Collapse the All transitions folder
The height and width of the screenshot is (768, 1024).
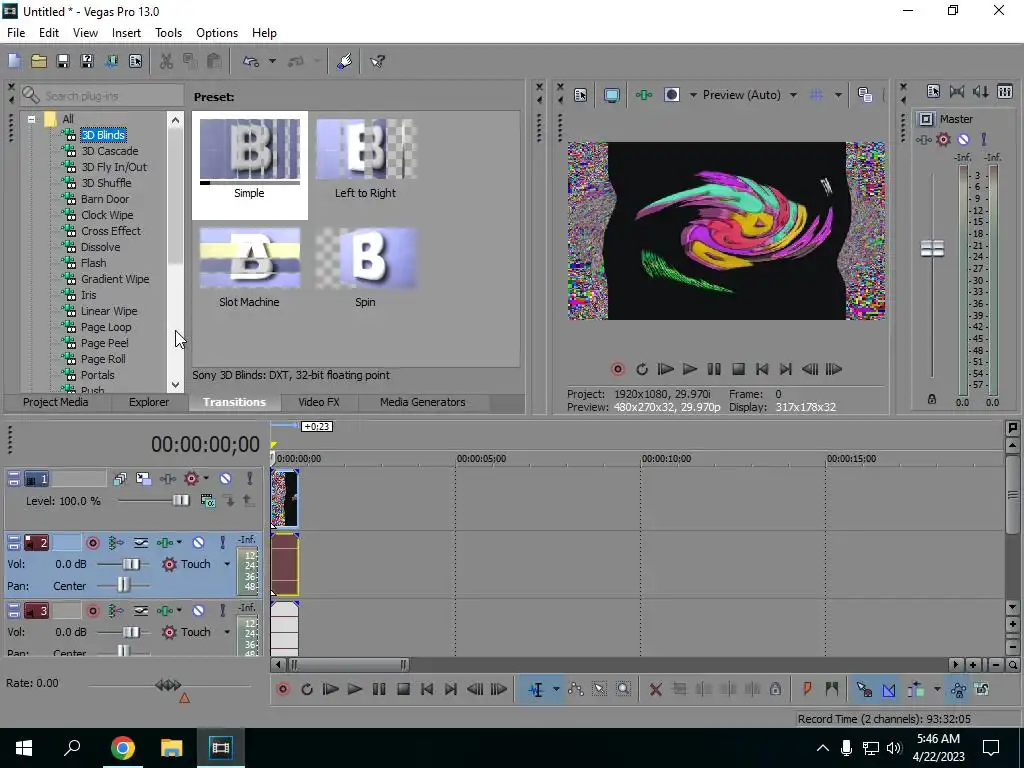[x=31, y=119]
